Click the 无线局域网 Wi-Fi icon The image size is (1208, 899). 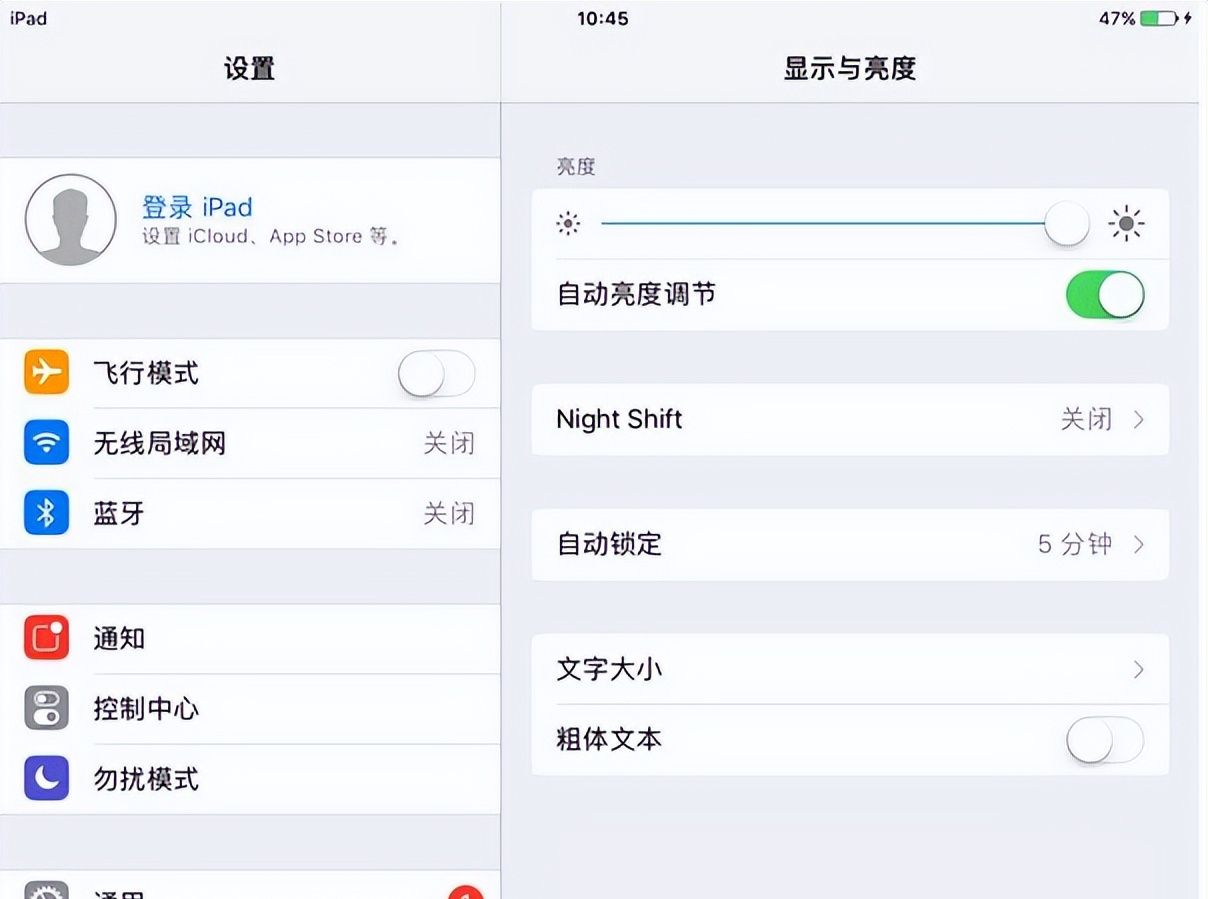[x=45, y=443]
